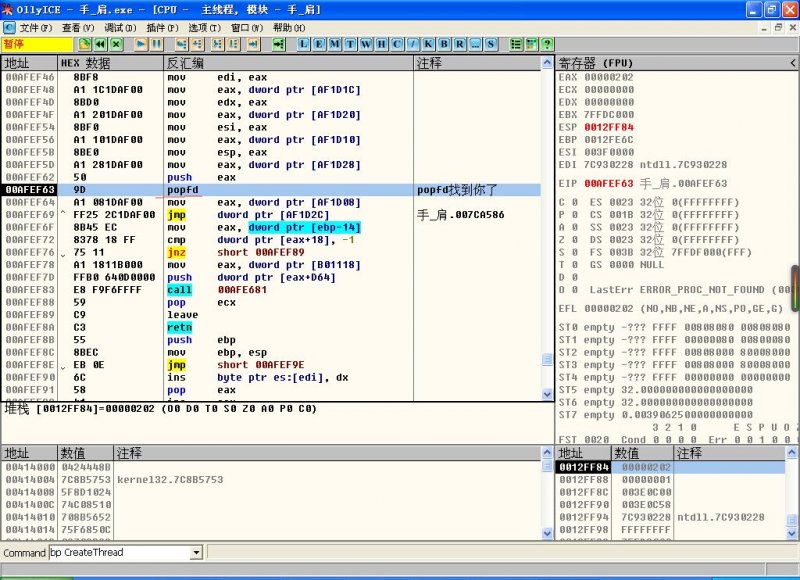
Task: Open the Log window (L button)
Action: [x=304, y=45]
